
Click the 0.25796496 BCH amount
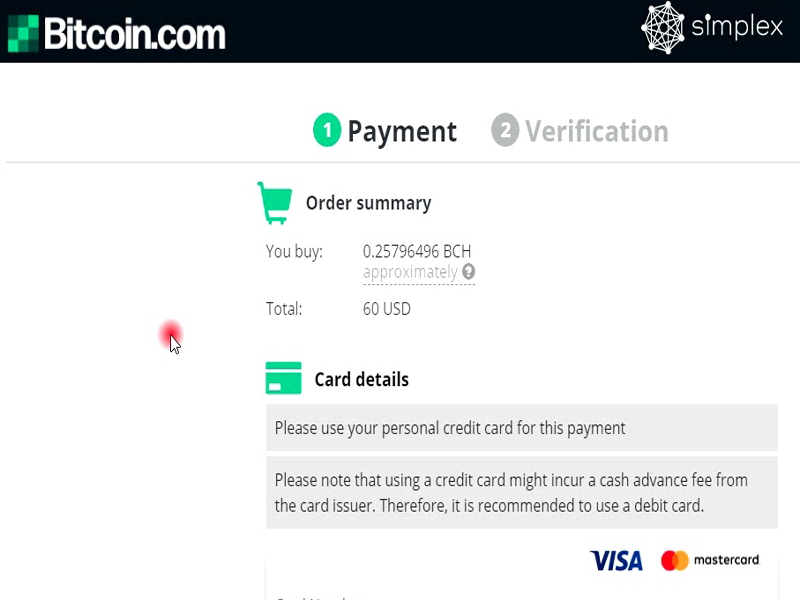coord(417,251)
